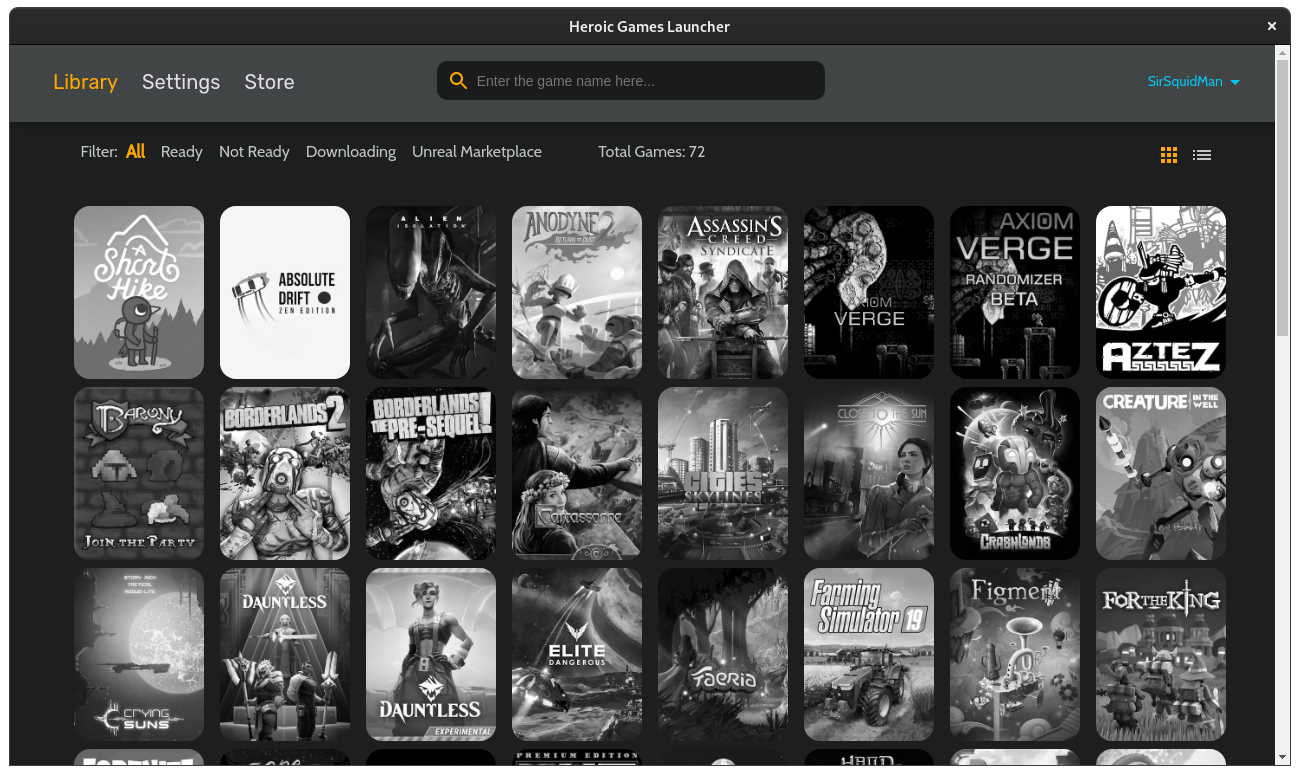Screen dimensions: 1300x775
Task: Select the Aztez game cover
Action: tap(1161, 292)
